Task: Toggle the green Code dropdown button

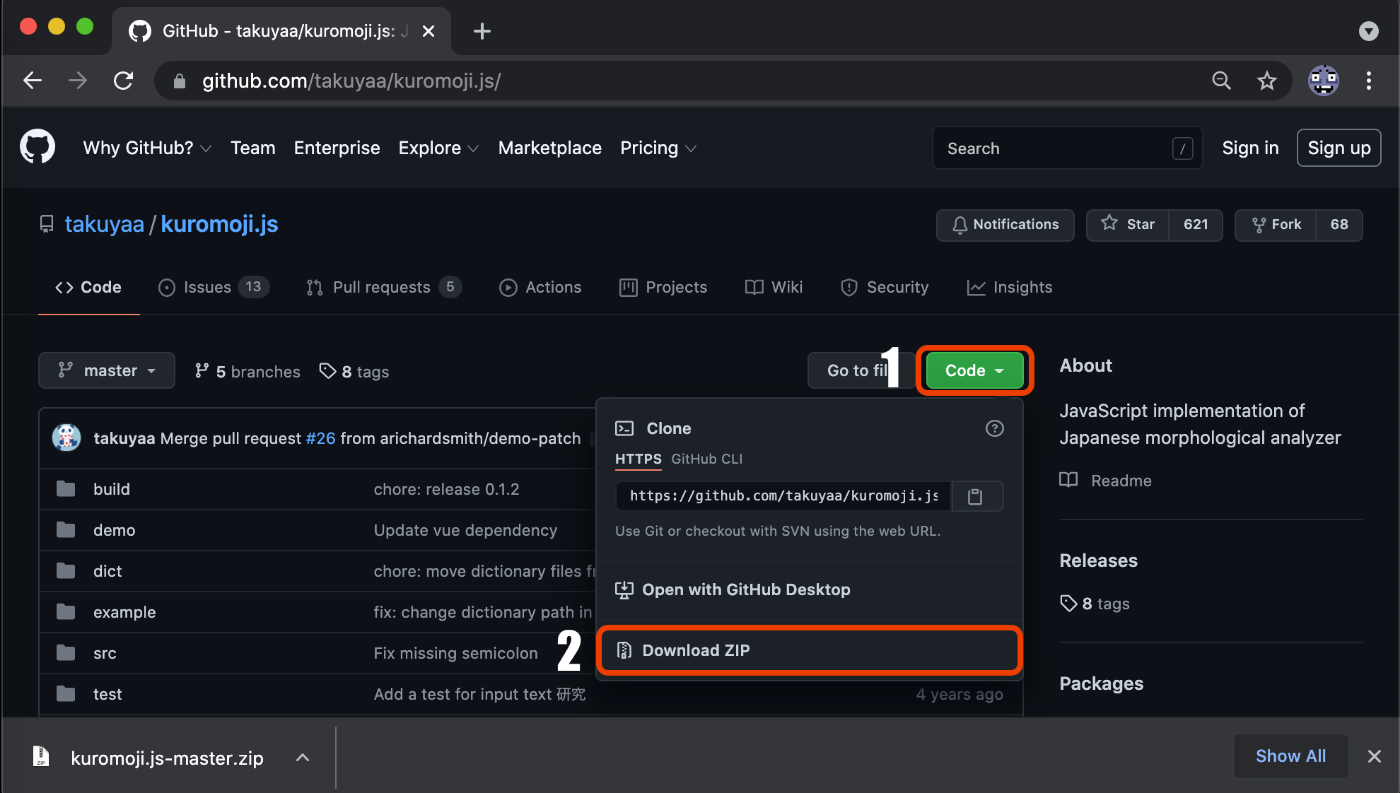Action: [x=975, y=370]
